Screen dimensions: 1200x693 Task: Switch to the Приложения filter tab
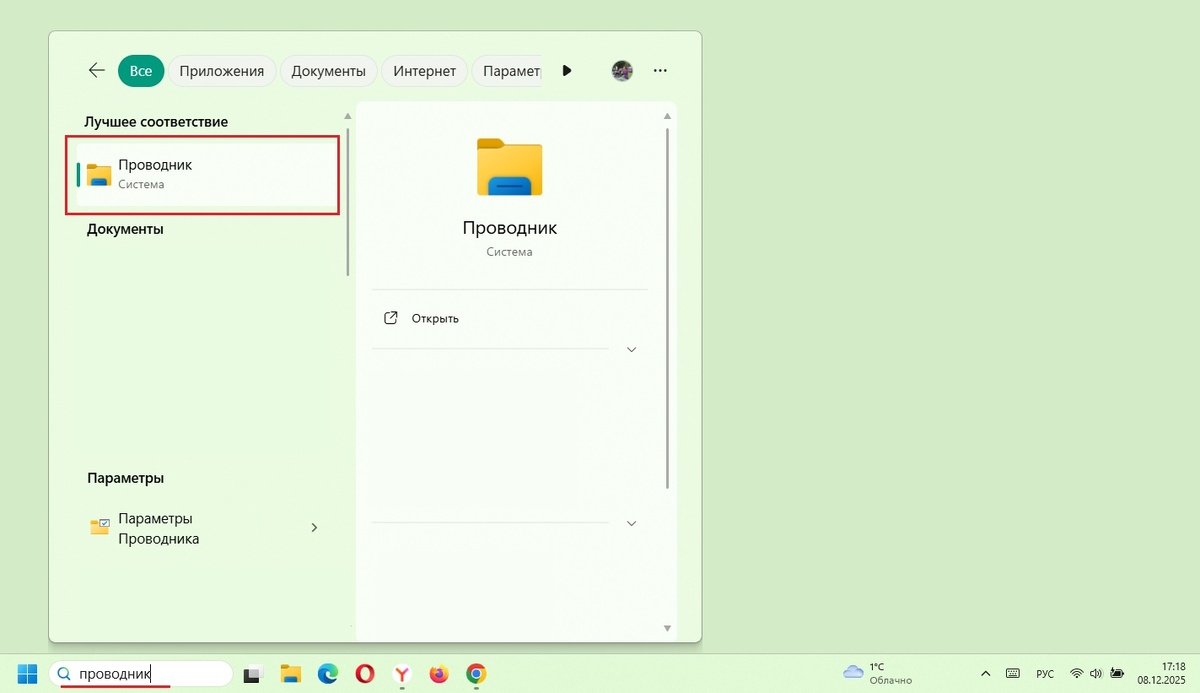(221, 71)
